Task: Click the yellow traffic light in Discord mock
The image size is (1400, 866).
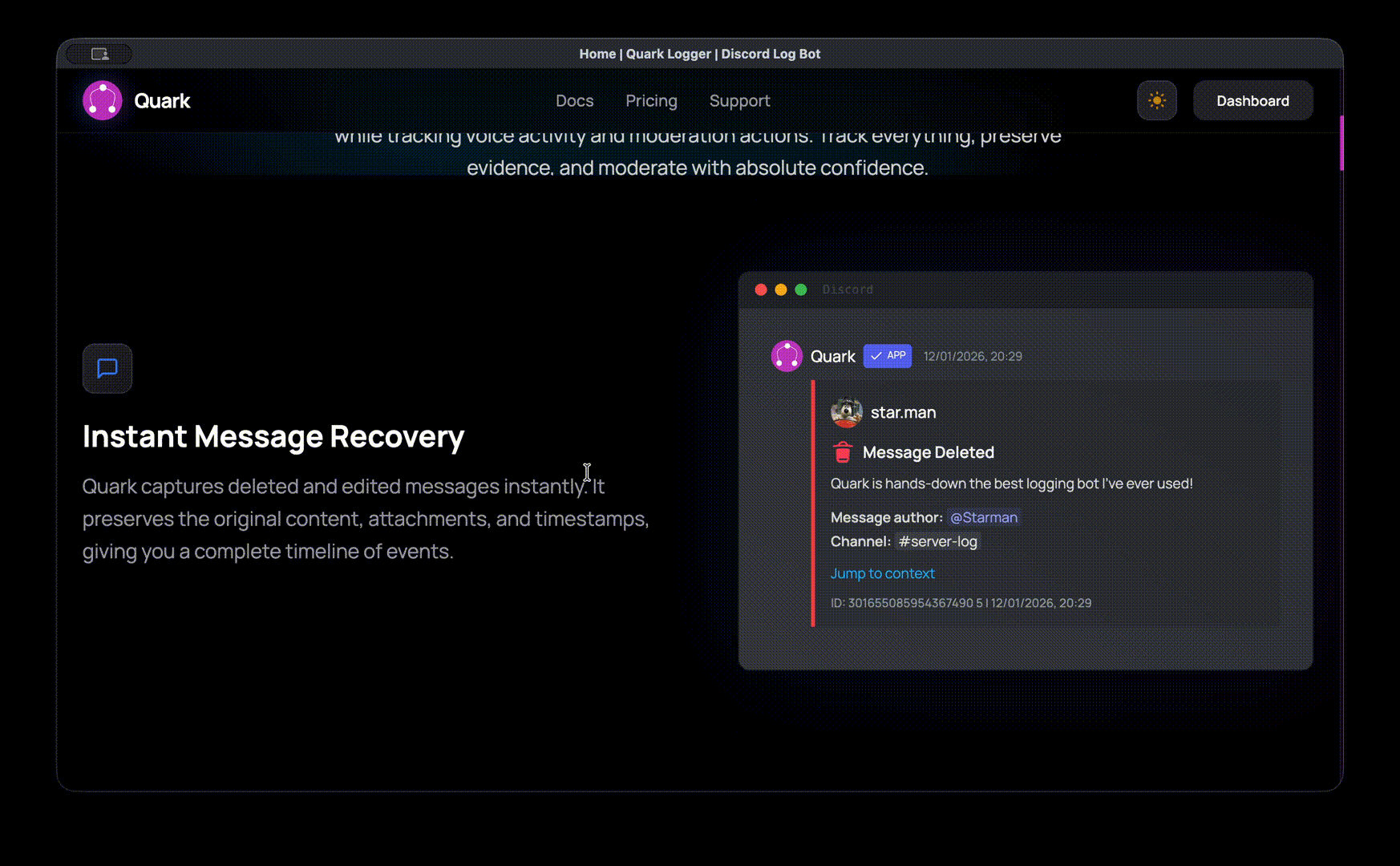Action: 781,289
